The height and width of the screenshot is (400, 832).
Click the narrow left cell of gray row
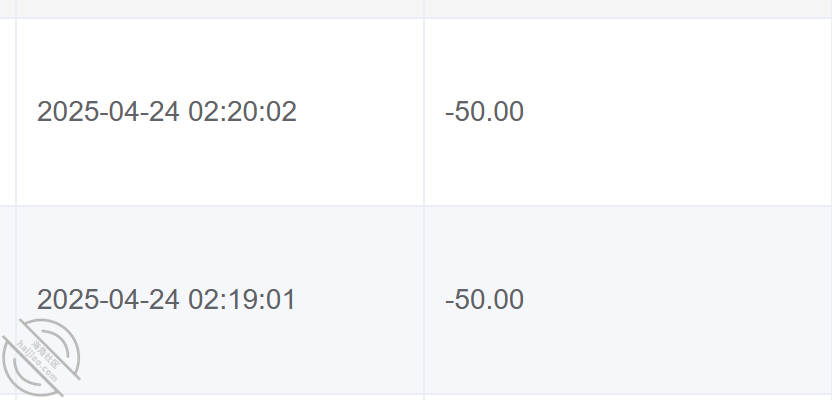click(7, 300)
